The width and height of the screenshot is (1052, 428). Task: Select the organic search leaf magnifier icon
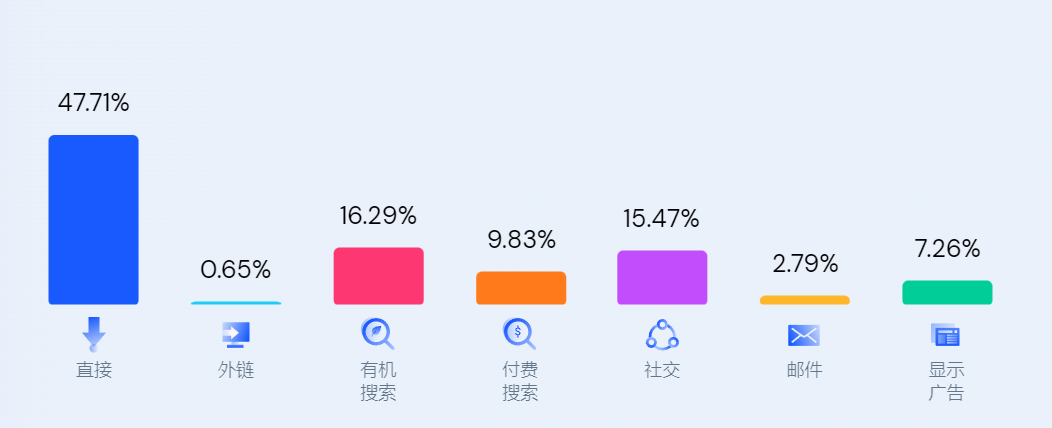[378, 333]
